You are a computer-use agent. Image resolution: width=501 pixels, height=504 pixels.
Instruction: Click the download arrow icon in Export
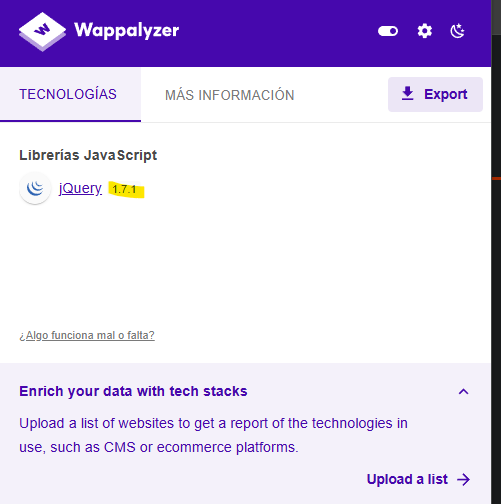tap(407, 94)
